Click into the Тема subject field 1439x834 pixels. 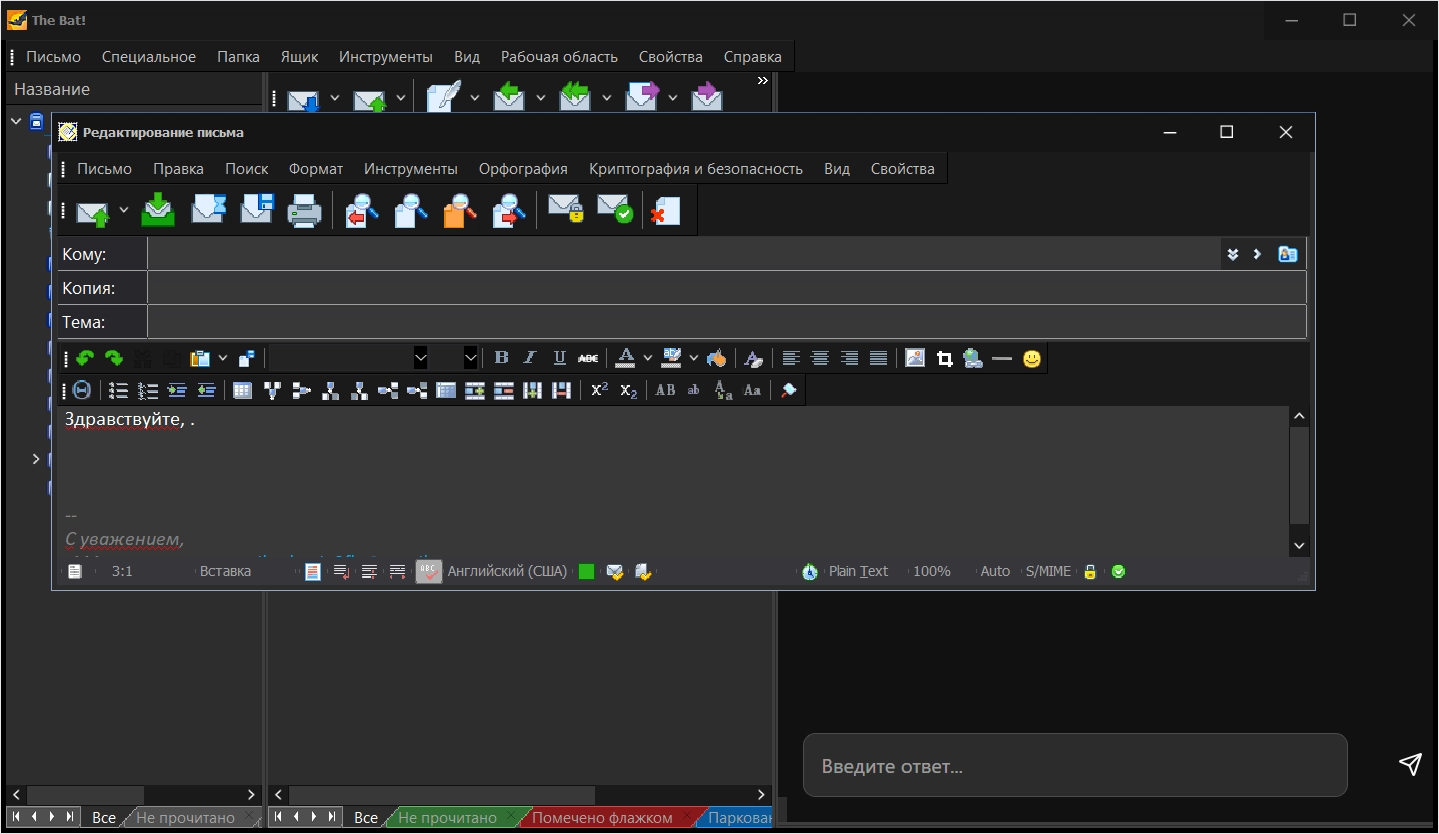[727, 322]
